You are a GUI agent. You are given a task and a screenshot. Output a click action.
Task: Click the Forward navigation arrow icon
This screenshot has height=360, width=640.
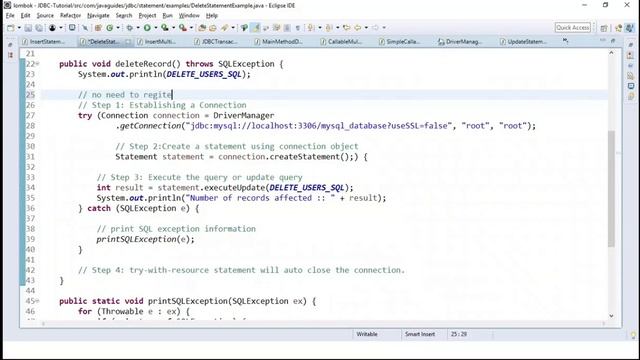click(375, 28)
